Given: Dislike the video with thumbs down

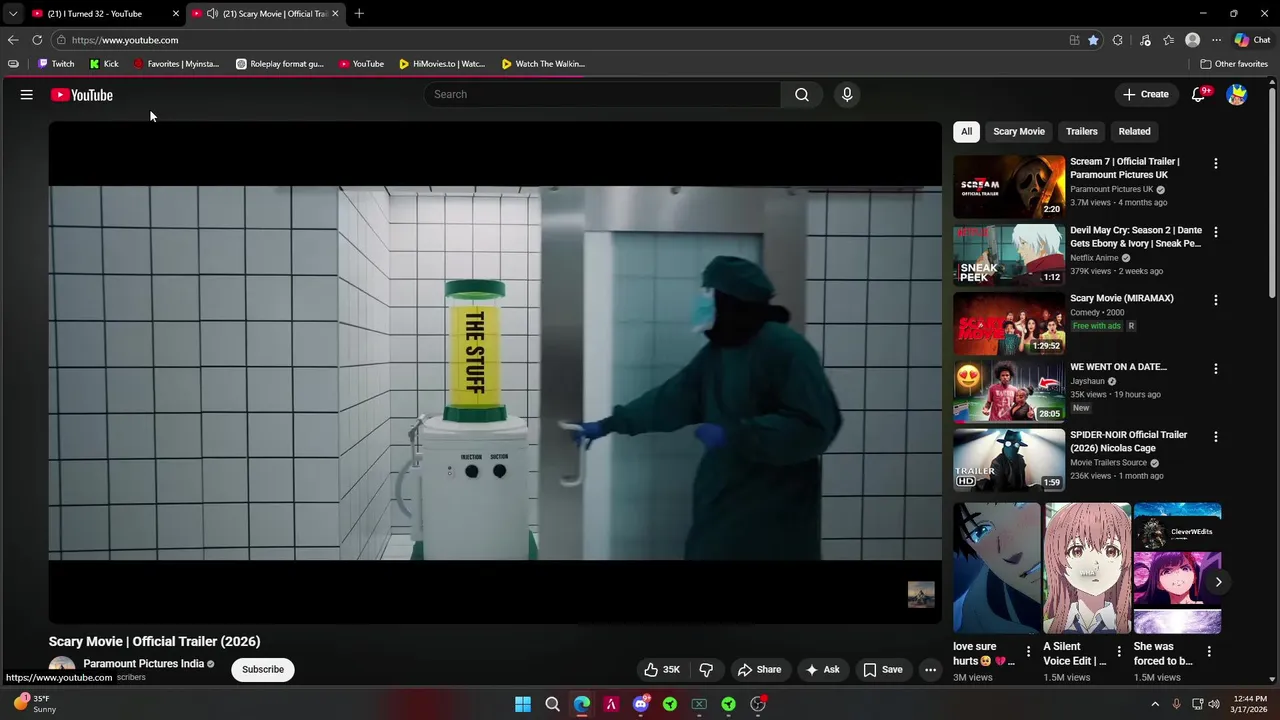Looking at the screenshot, I should coord(707,670).
